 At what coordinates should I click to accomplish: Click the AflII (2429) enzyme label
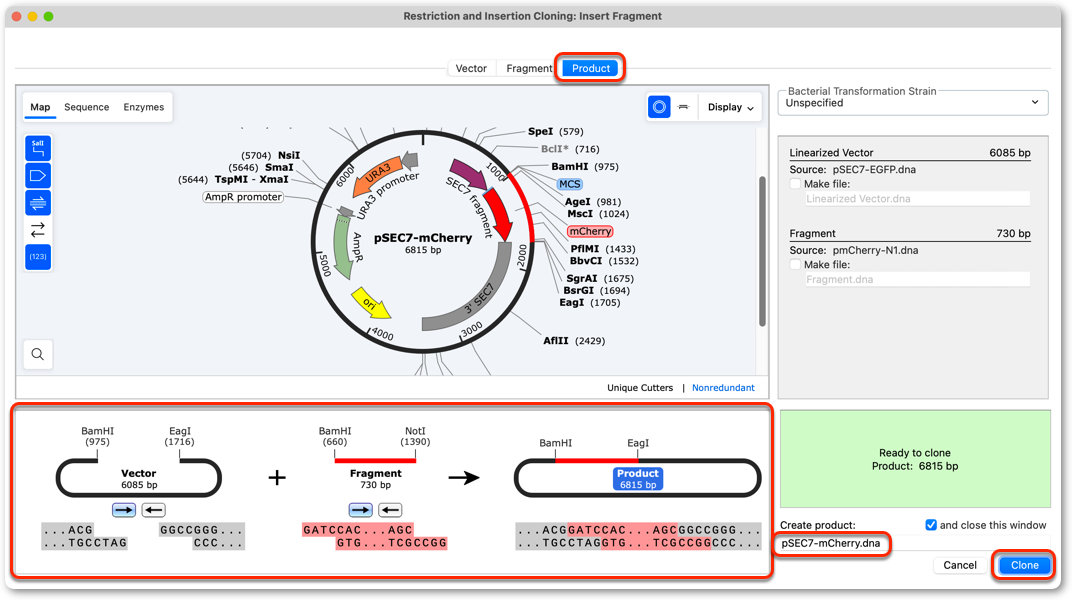[x=574, y=340]
